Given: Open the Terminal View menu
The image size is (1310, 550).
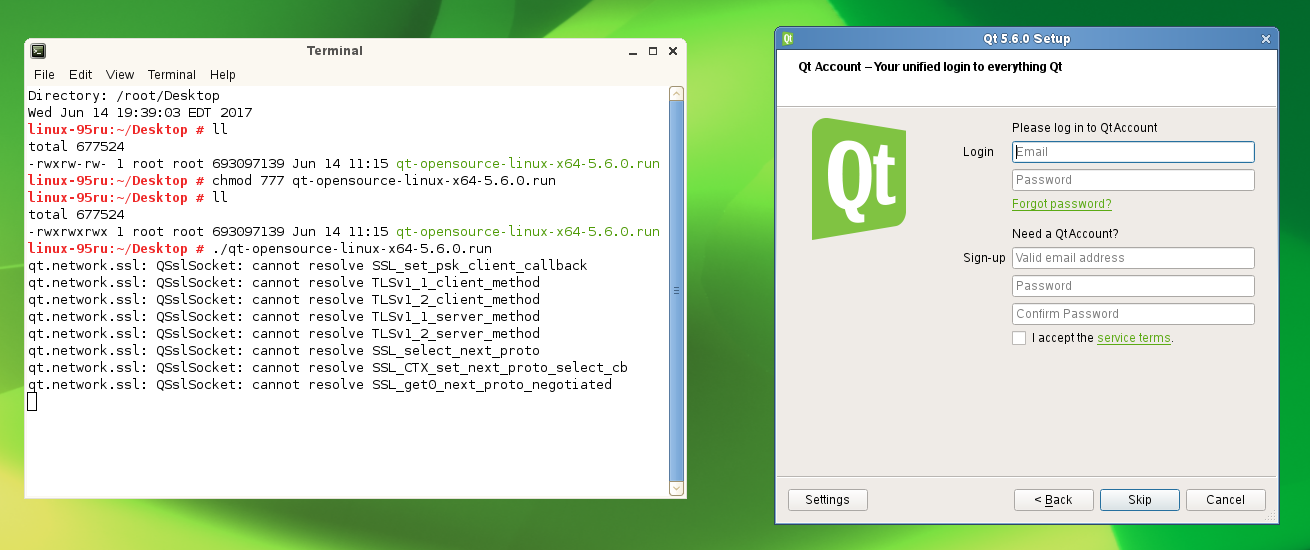Looking at the screenshot, I should tap(120, 75).
